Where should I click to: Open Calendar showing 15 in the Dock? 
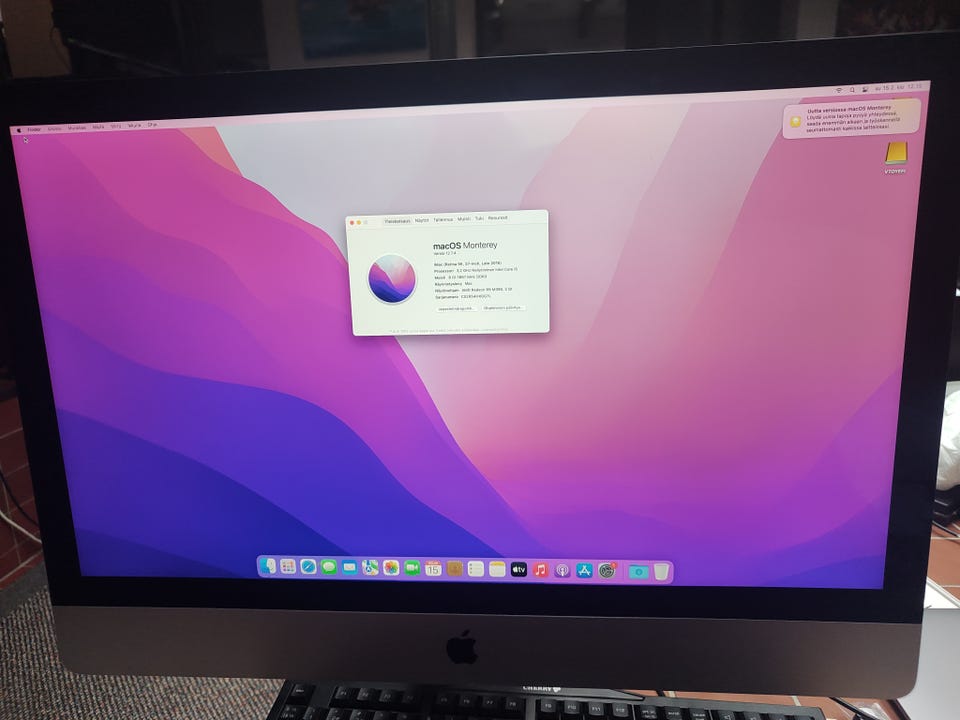[433, 569]
